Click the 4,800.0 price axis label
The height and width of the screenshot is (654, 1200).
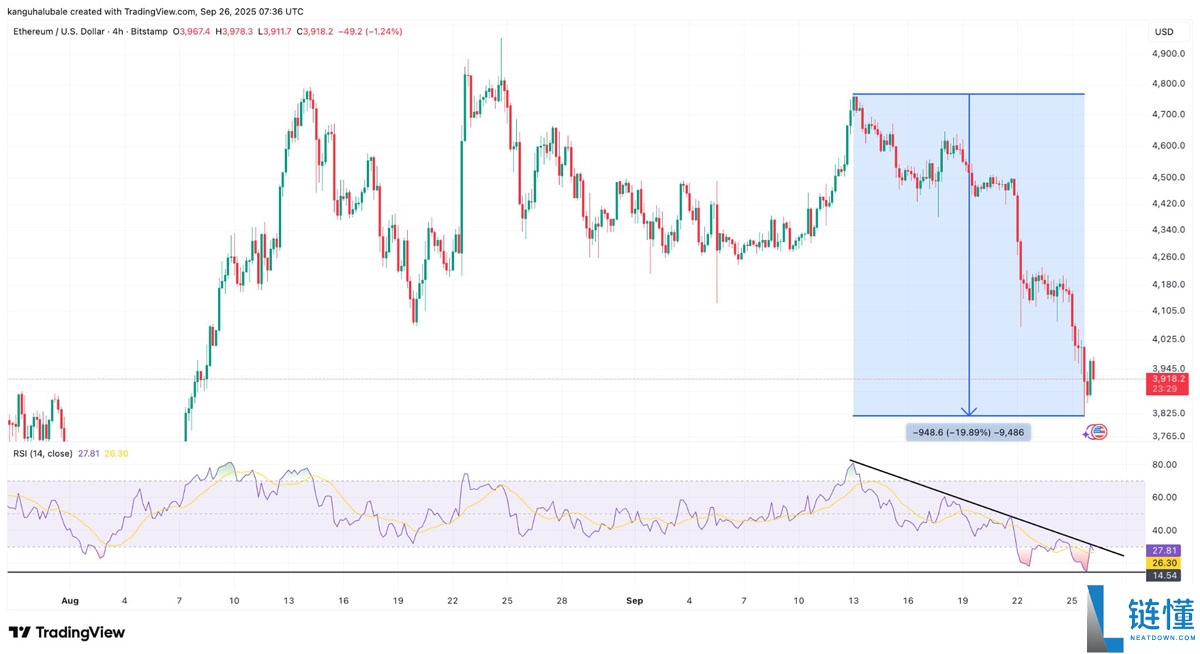pyautogui.click(x=1168, y=84)
